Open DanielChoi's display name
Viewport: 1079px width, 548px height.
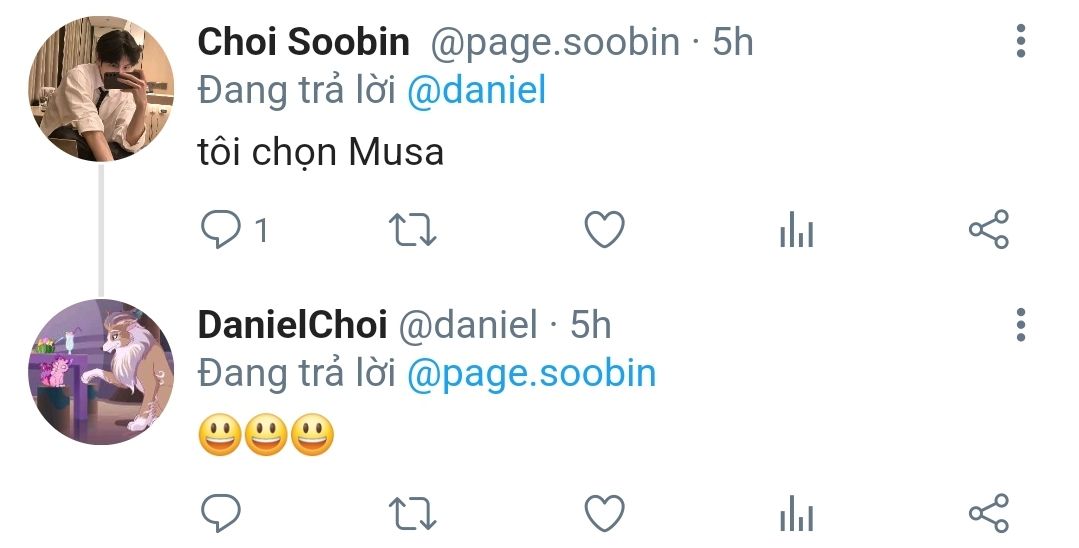[292, 324]
